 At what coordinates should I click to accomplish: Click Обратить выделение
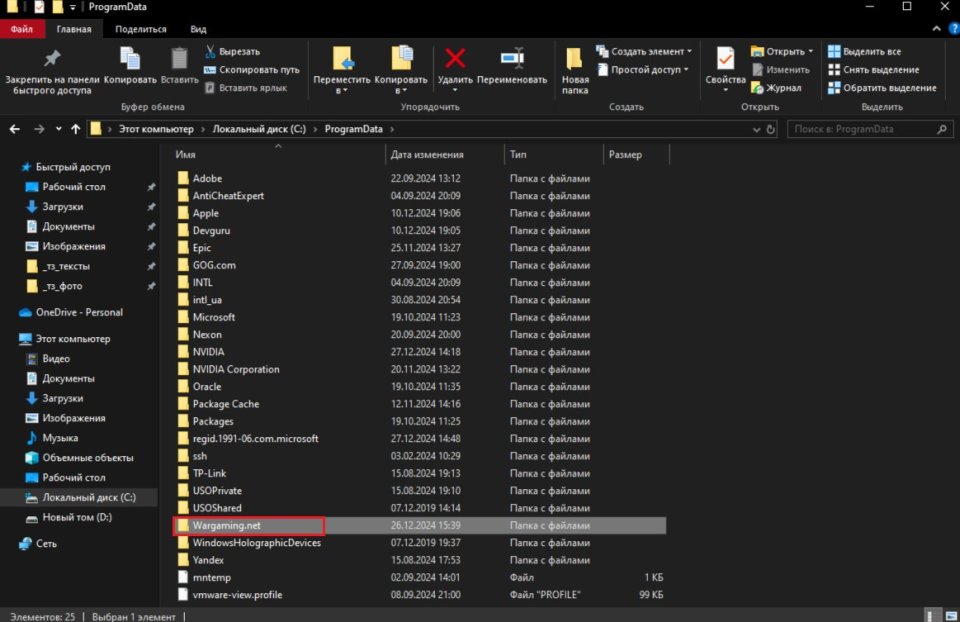coord(882,88)
